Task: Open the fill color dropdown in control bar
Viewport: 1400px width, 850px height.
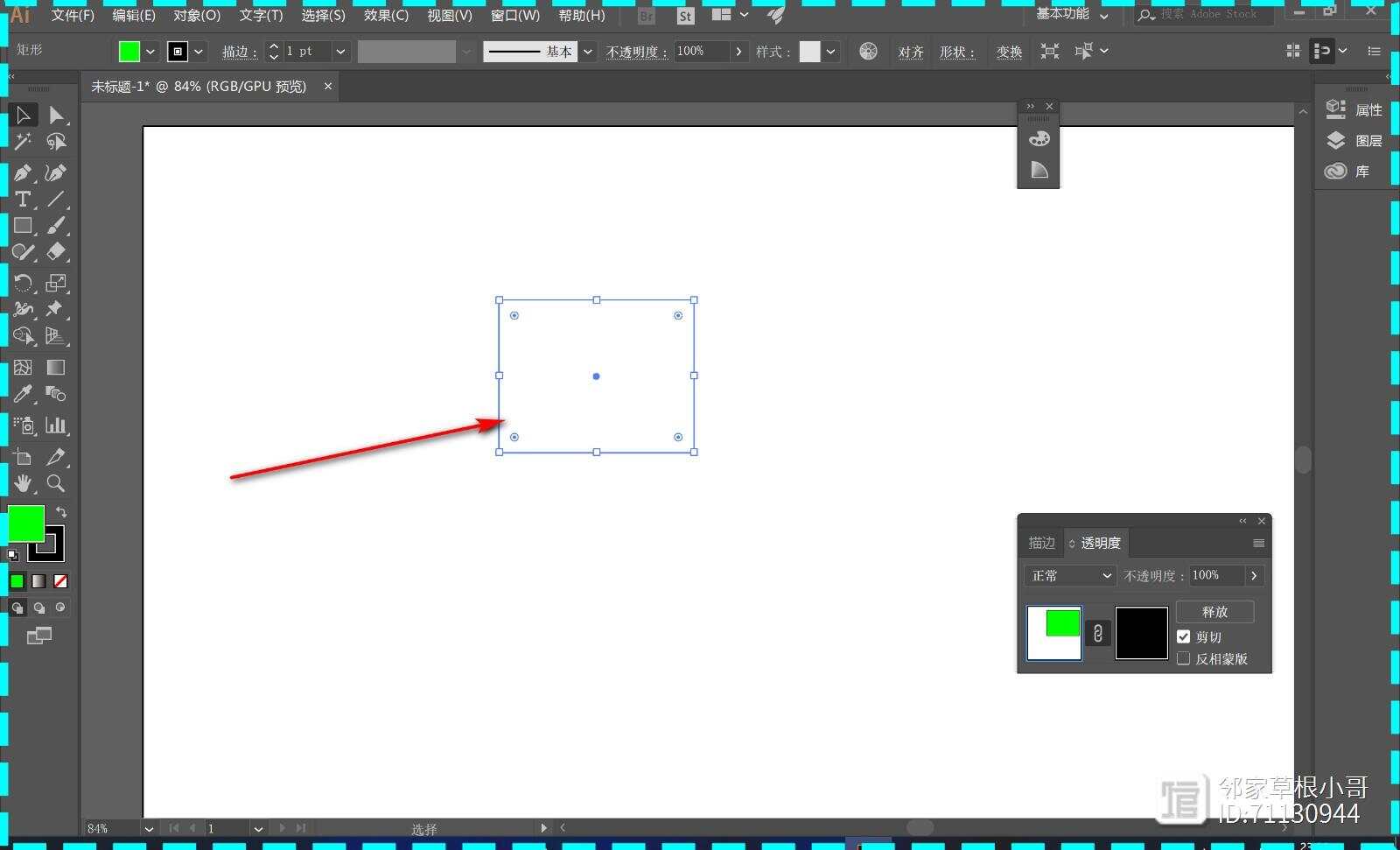Action: pyautogui.click(x=150, y=52)
